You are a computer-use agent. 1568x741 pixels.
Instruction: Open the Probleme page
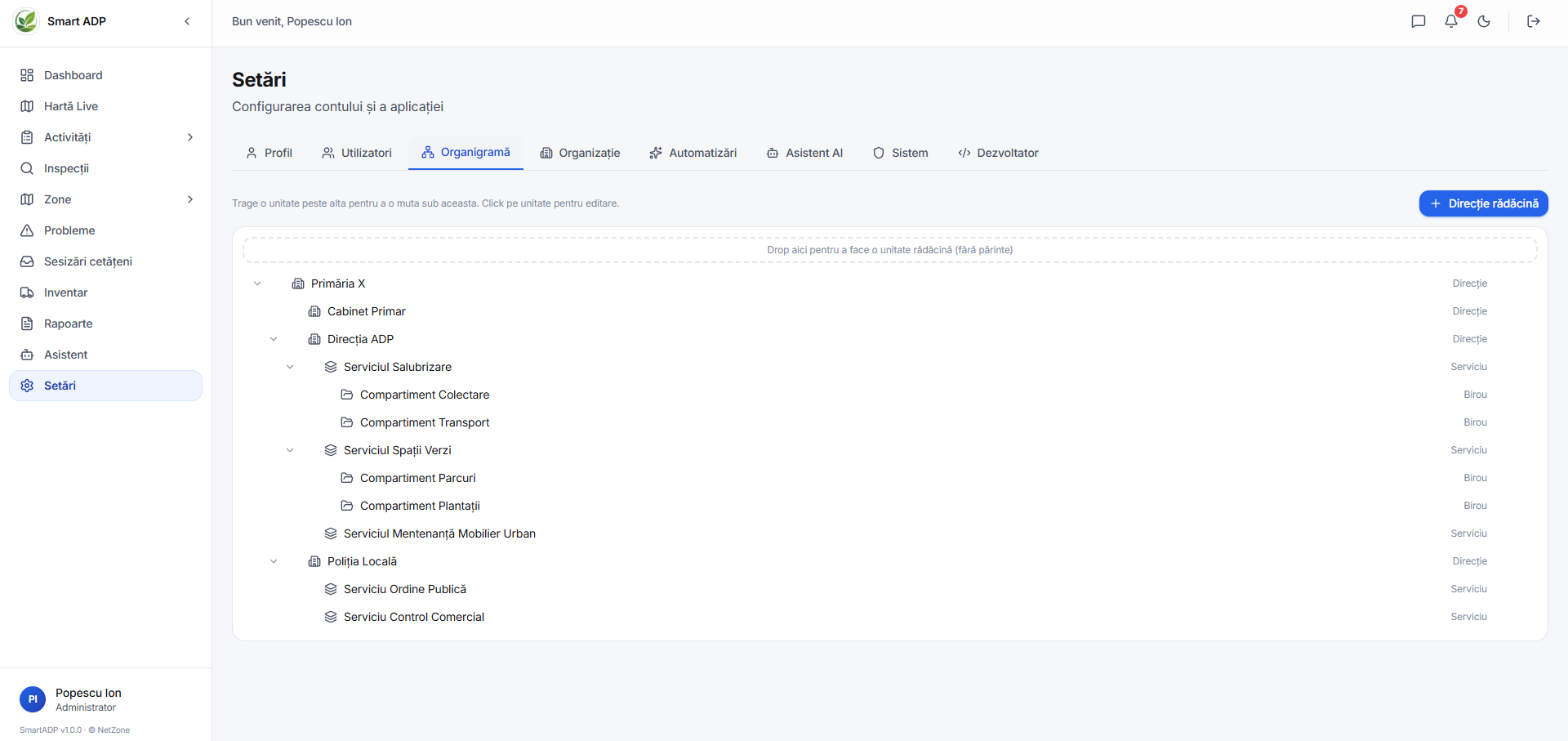pos(105,230)
